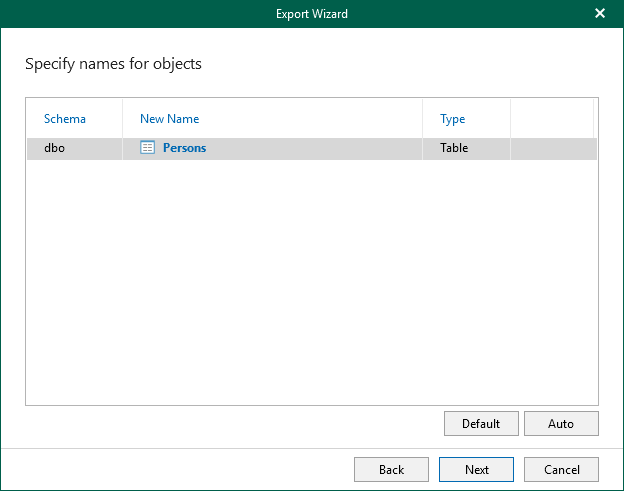Click the blank column header after Type
Viewport: 624px width, 491px height.
(551, 119)
